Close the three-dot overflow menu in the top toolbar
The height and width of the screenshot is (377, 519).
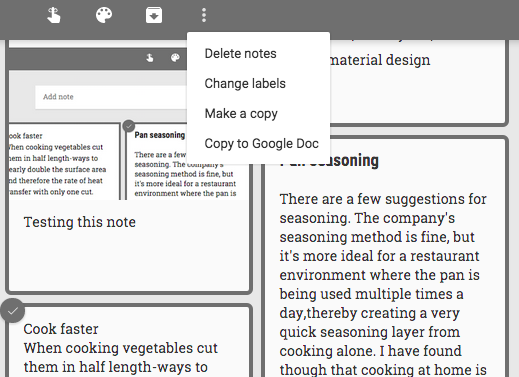point(204,15)
